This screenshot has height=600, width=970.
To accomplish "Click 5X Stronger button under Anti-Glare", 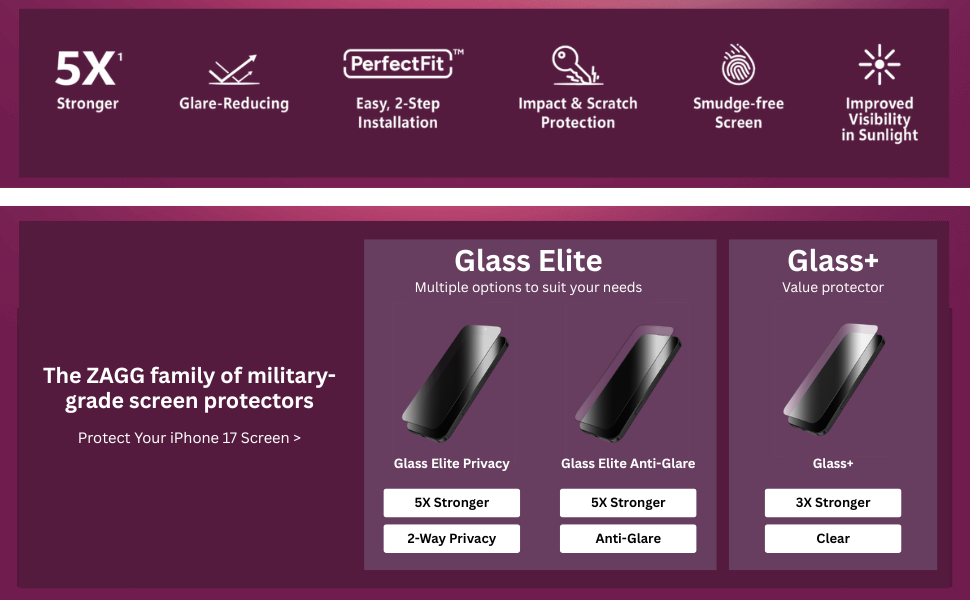I will tap(628, 503).
